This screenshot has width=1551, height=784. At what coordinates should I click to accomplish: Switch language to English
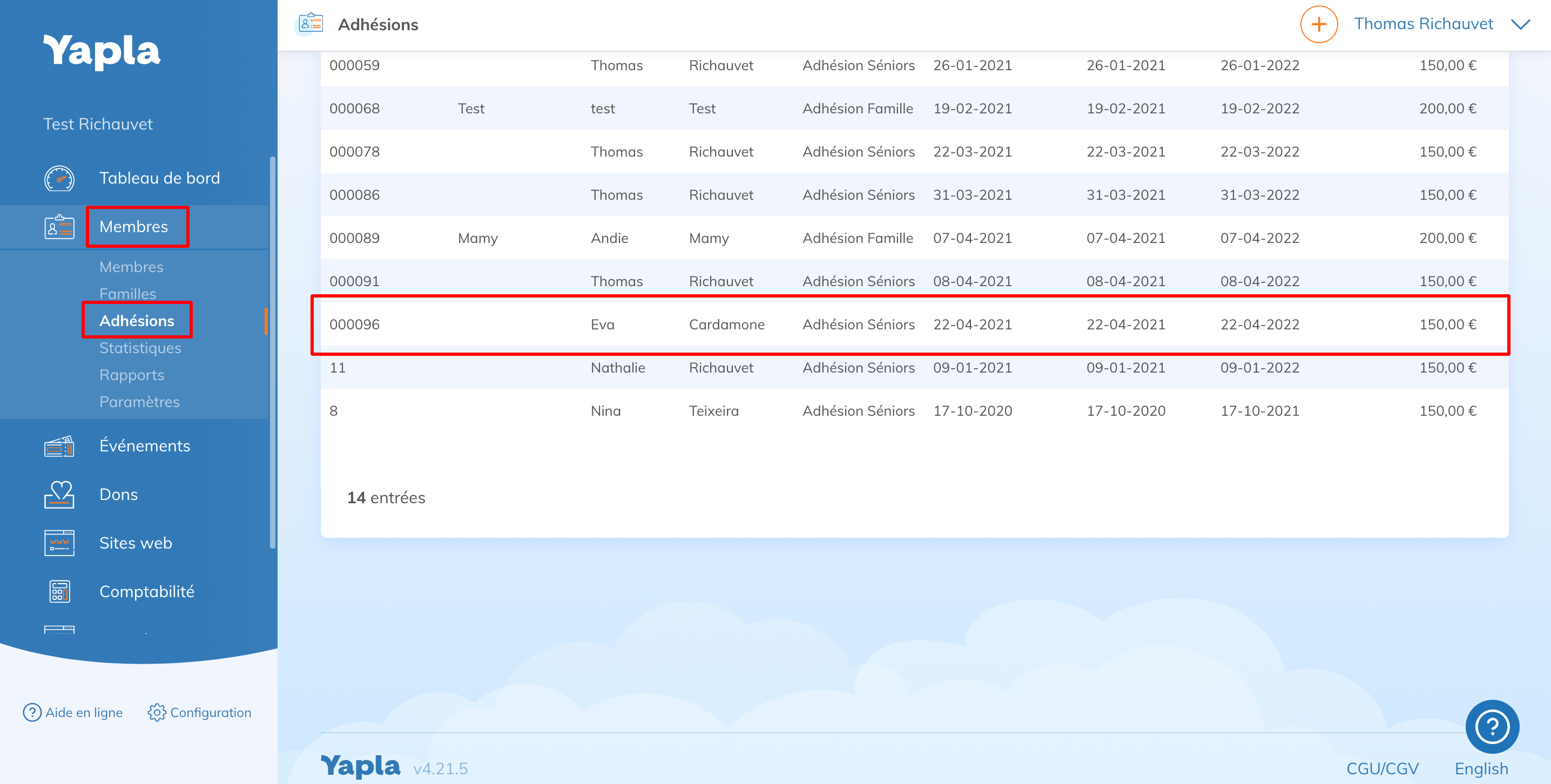1481,769
